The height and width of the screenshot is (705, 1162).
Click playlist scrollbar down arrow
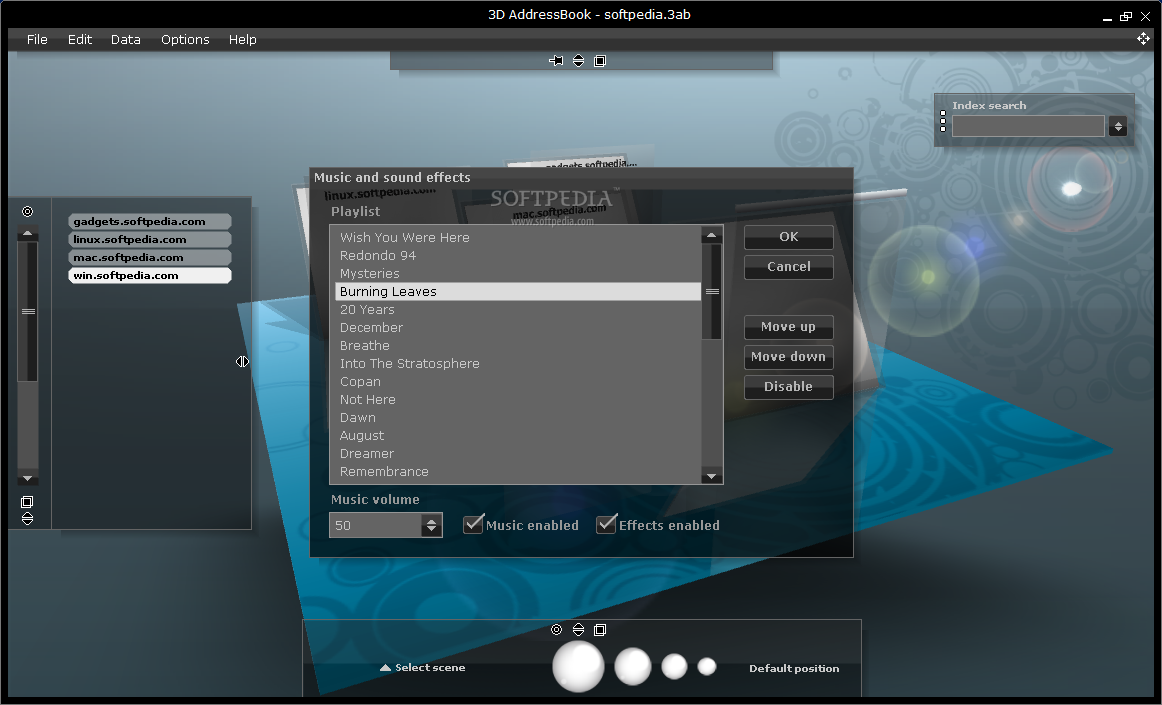click(x=711, y=476)
